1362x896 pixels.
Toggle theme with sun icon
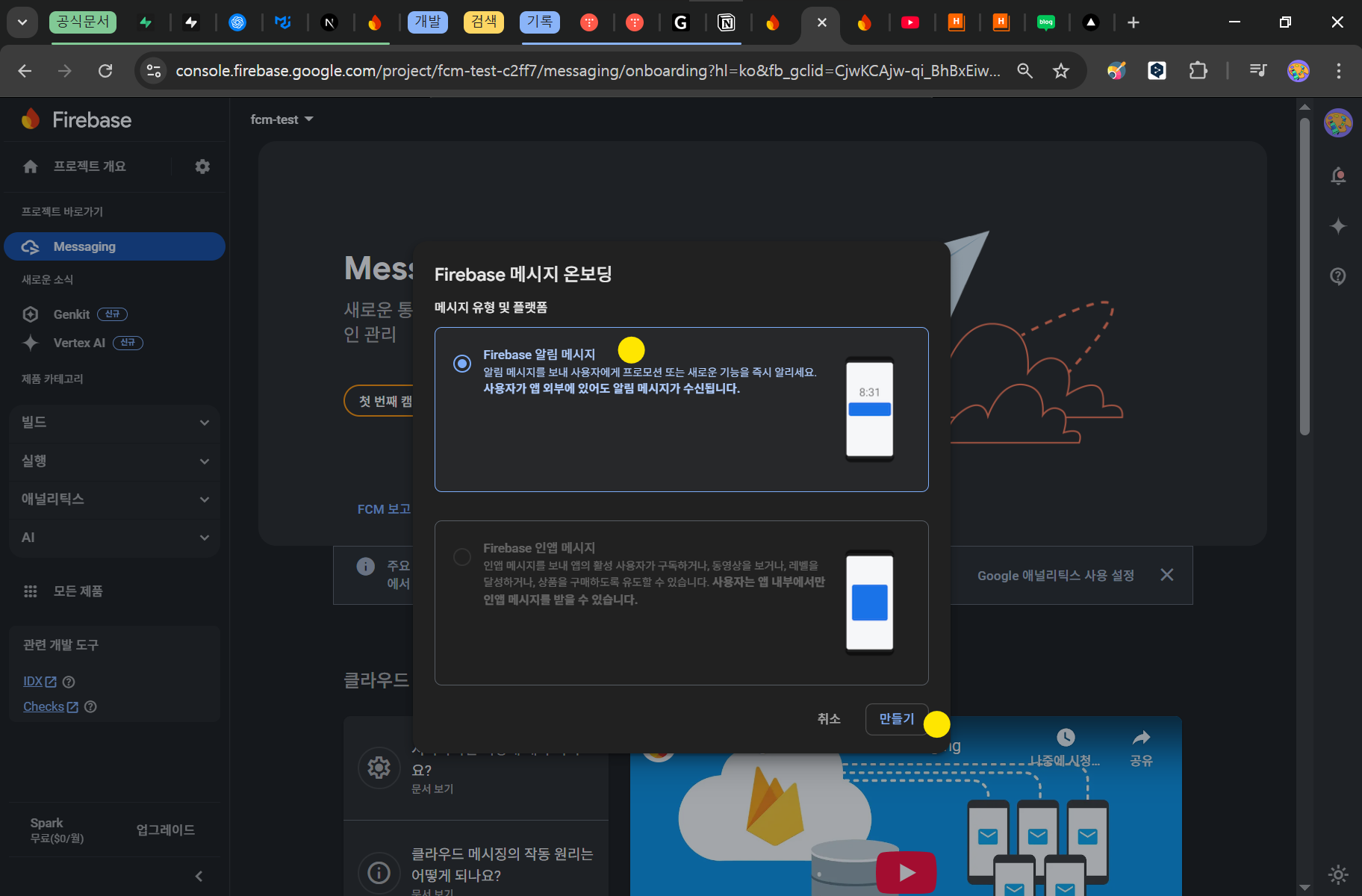[x=1338, y=874]
